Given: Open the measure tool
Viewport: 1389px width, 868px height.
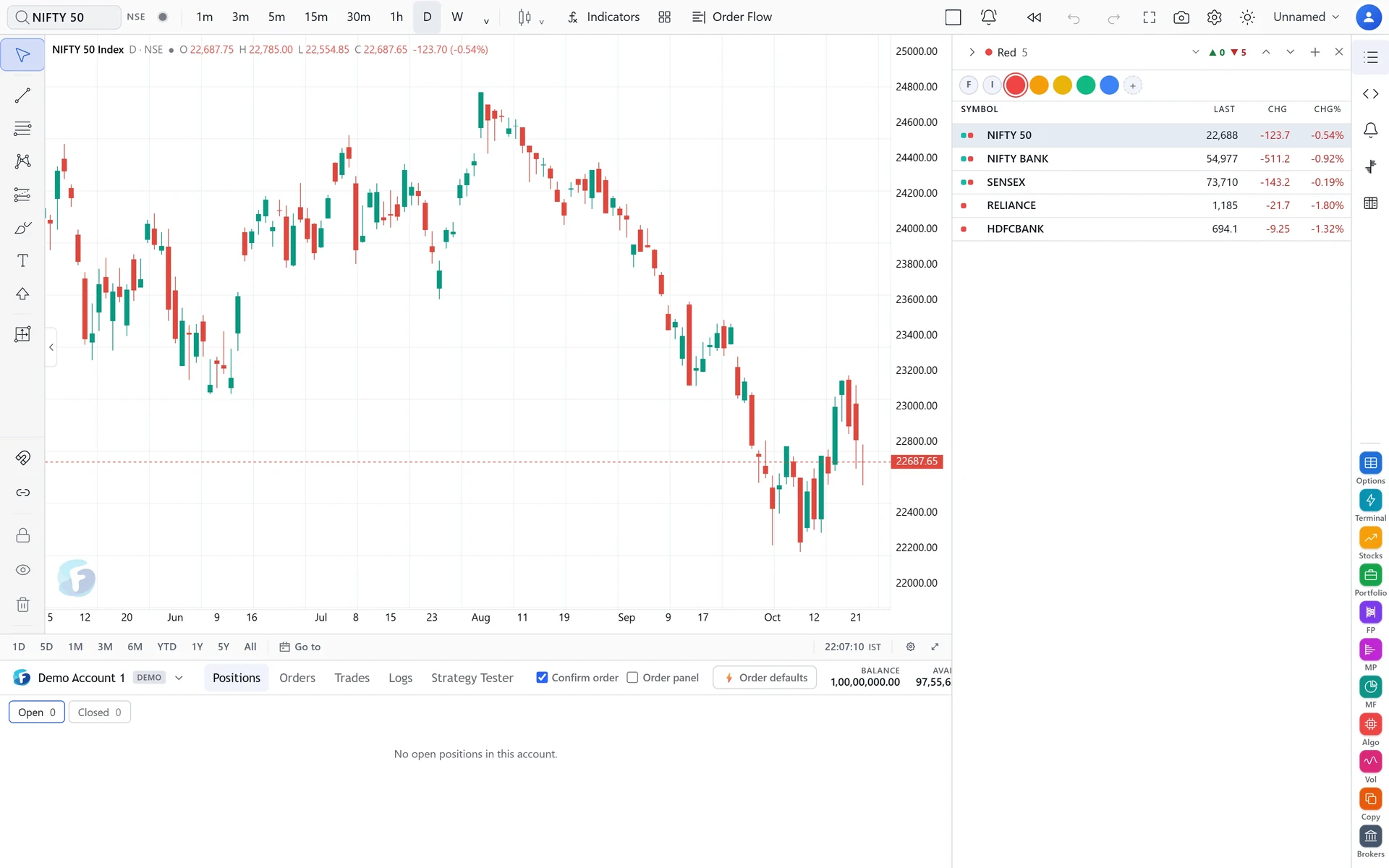Looking at the screenshot, I should [22, 334].
